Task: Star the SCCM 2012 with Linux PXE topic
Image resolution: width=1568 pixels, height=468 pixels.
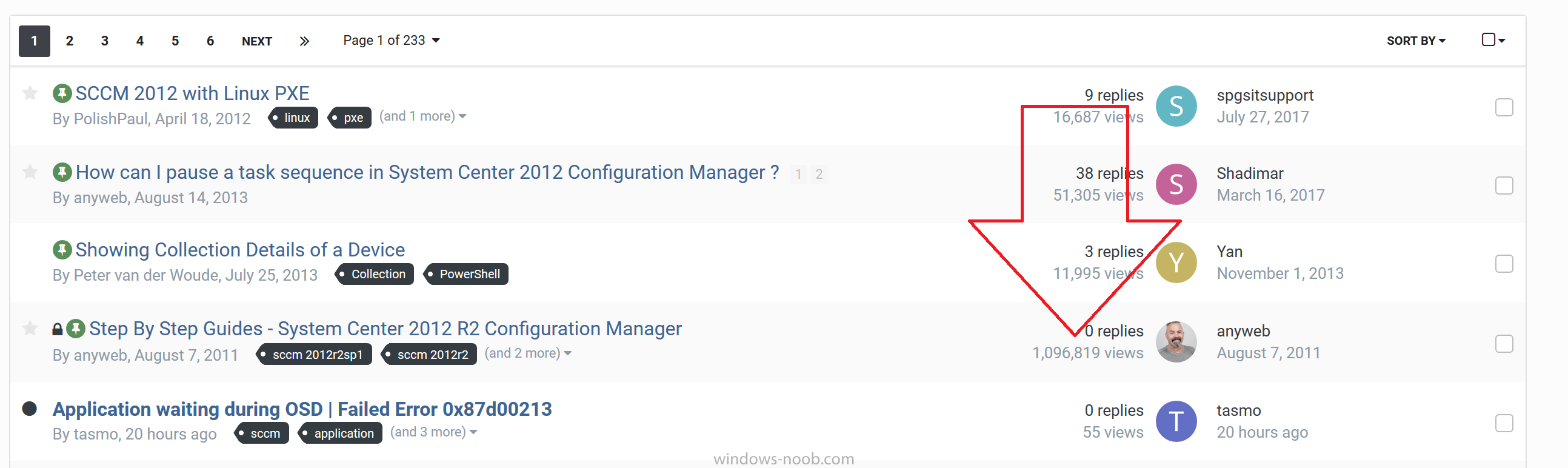Action: coord(30,93)
